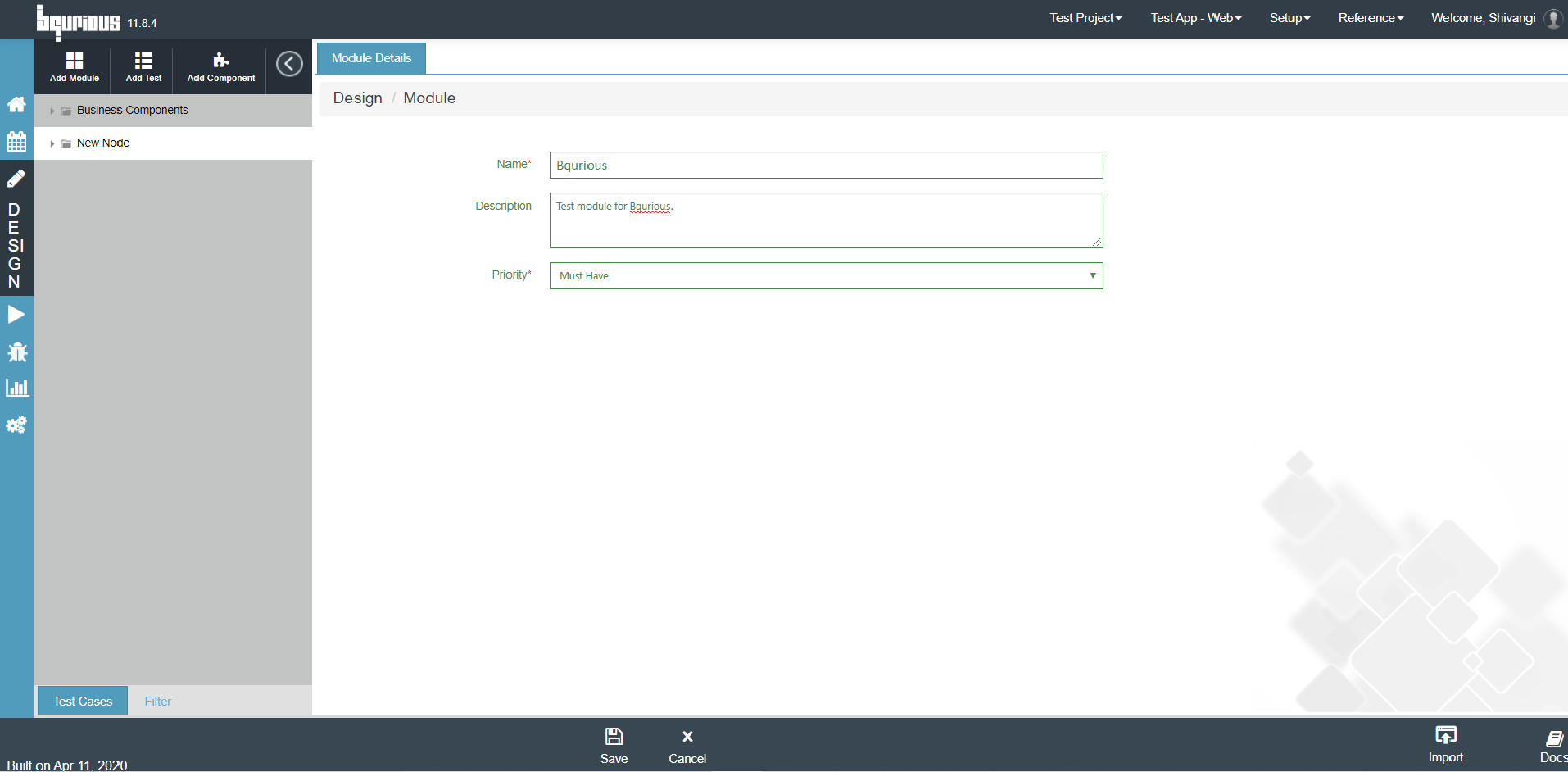The height and width of the screenshot is (772, 1568).
Task: Click the Add Module grid icon
Action: coord(75,61)
